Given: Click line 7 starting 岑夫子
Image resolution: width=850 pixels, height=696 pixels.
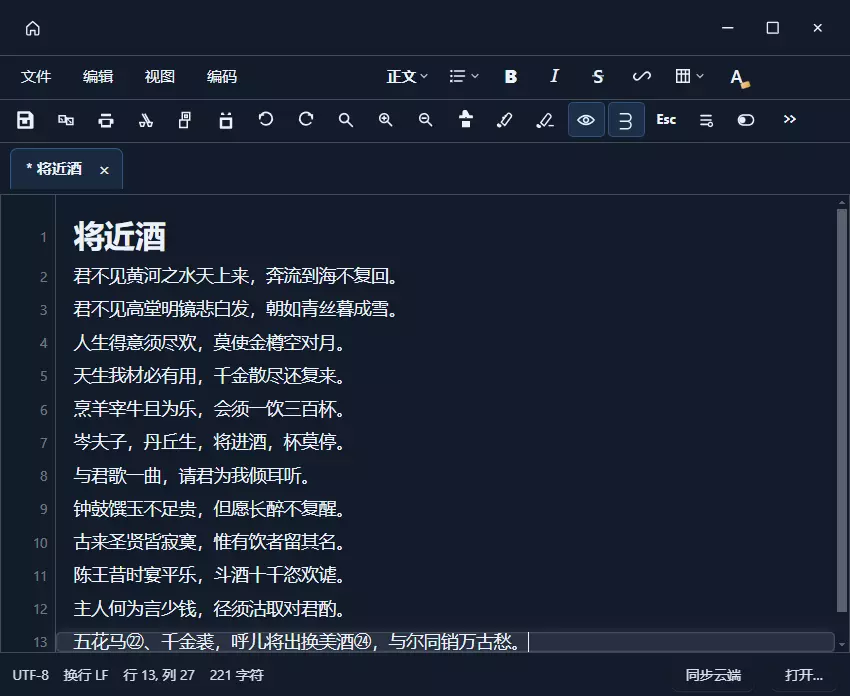Looking at the screenshot, I should [209, 442].
